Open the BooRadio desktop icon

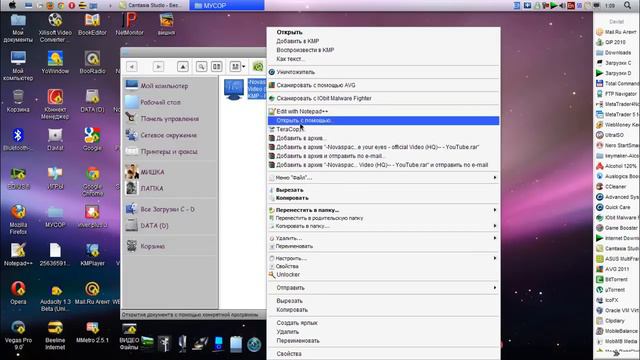92,62
